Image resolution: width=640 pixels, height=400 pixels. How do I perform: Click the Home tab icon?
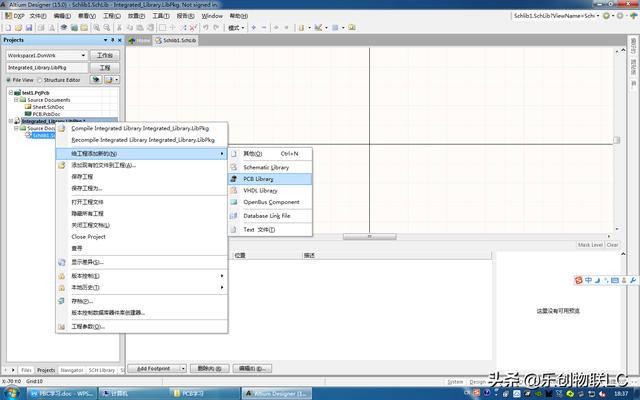click(x=131, y=40)
